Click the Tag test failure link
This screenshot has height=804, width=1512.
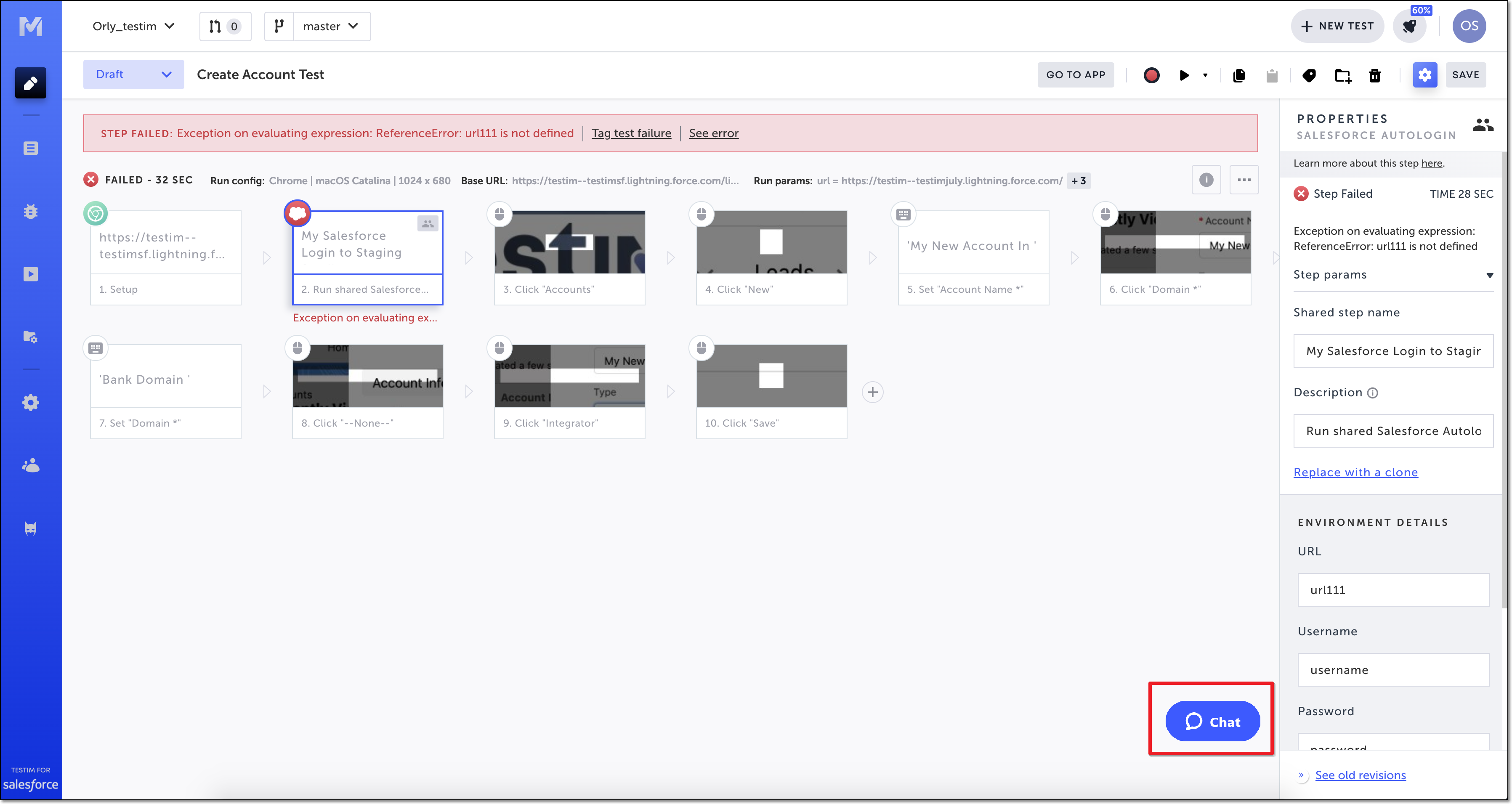pos(631,133)
